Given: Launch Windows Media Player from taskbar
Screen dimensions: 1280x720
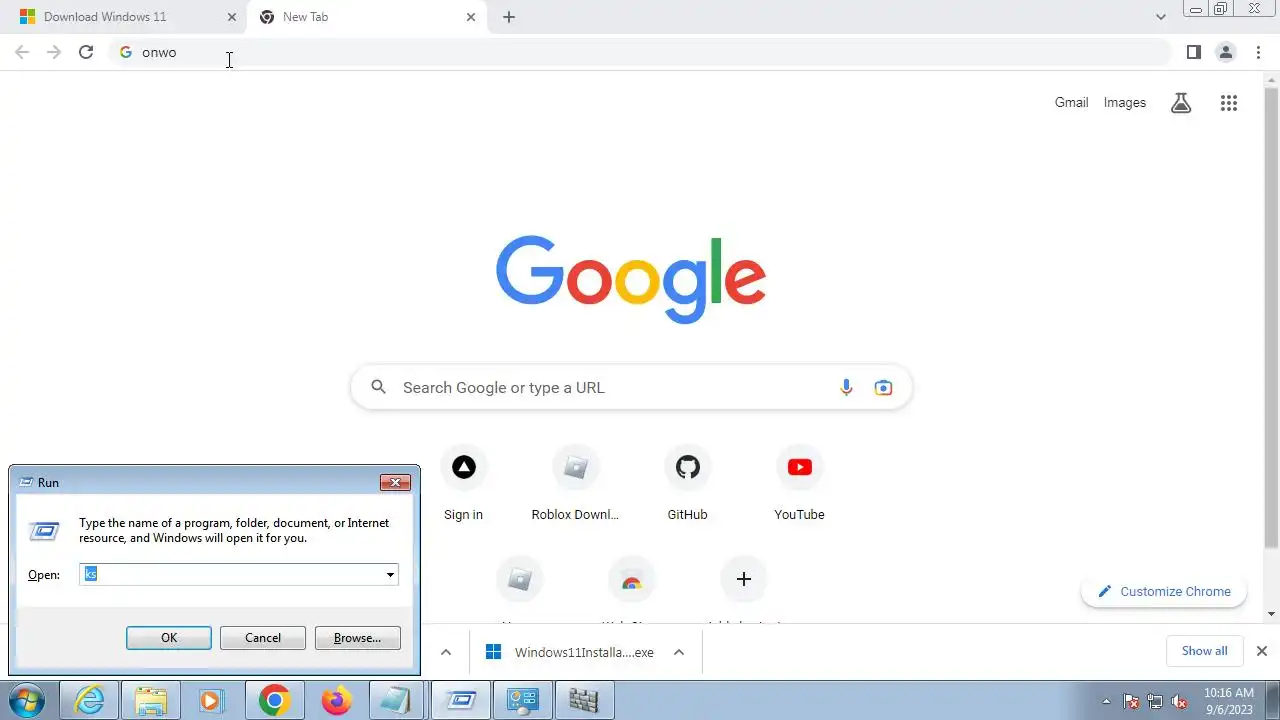Looking at the screenshot, I should pyautogui.click(x=211, y=700).
